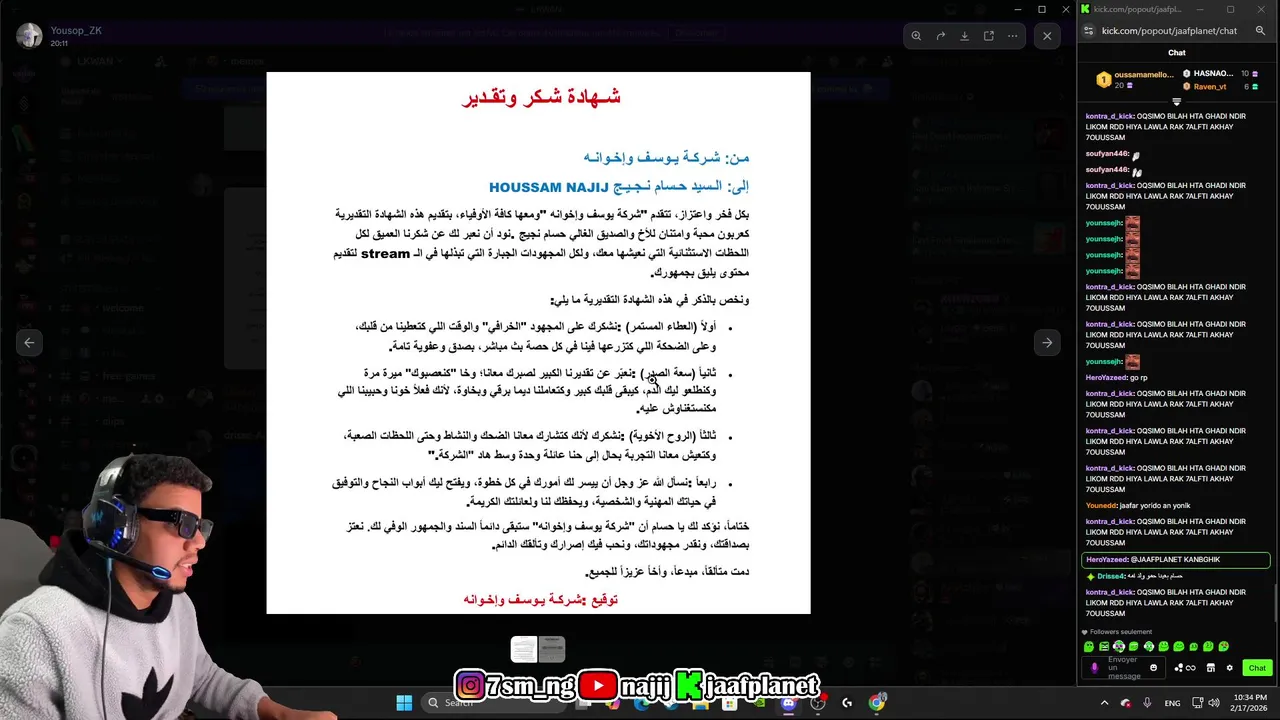
Task: Show hidden tray icons chevron
Action: (x=1104, y=703)
